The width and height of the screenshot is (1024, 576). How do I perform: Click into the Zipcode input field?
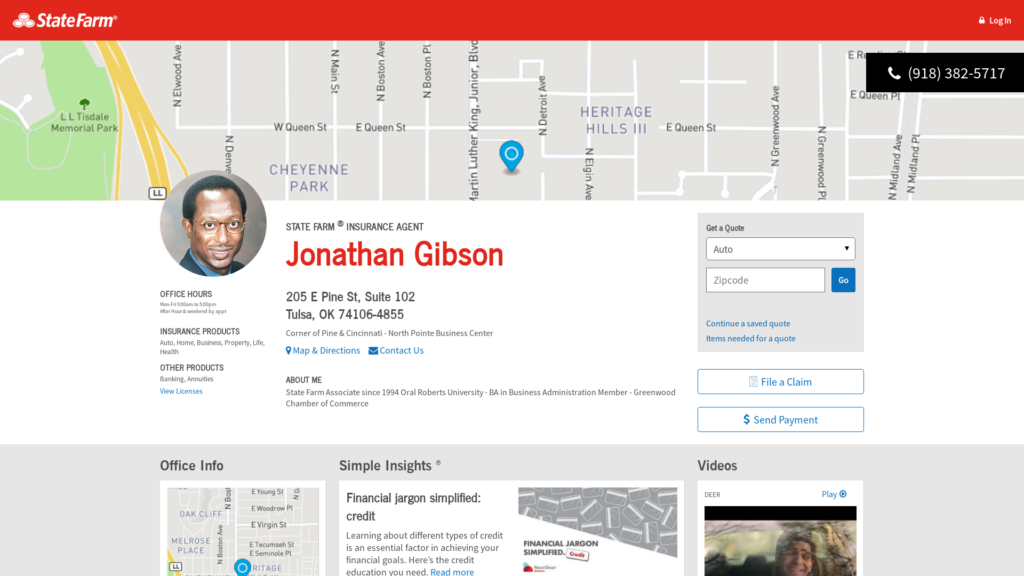(x=765, y=280)
